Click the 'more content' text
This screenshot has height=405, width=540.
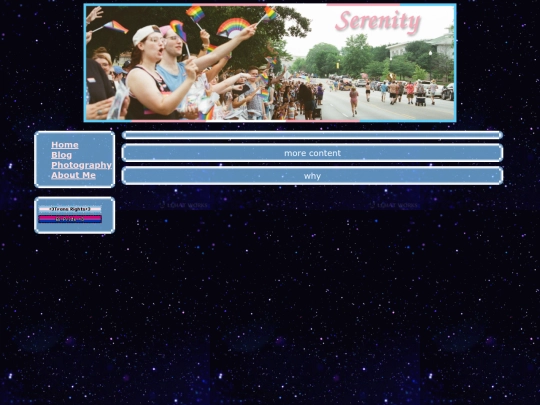click(312, 153)
